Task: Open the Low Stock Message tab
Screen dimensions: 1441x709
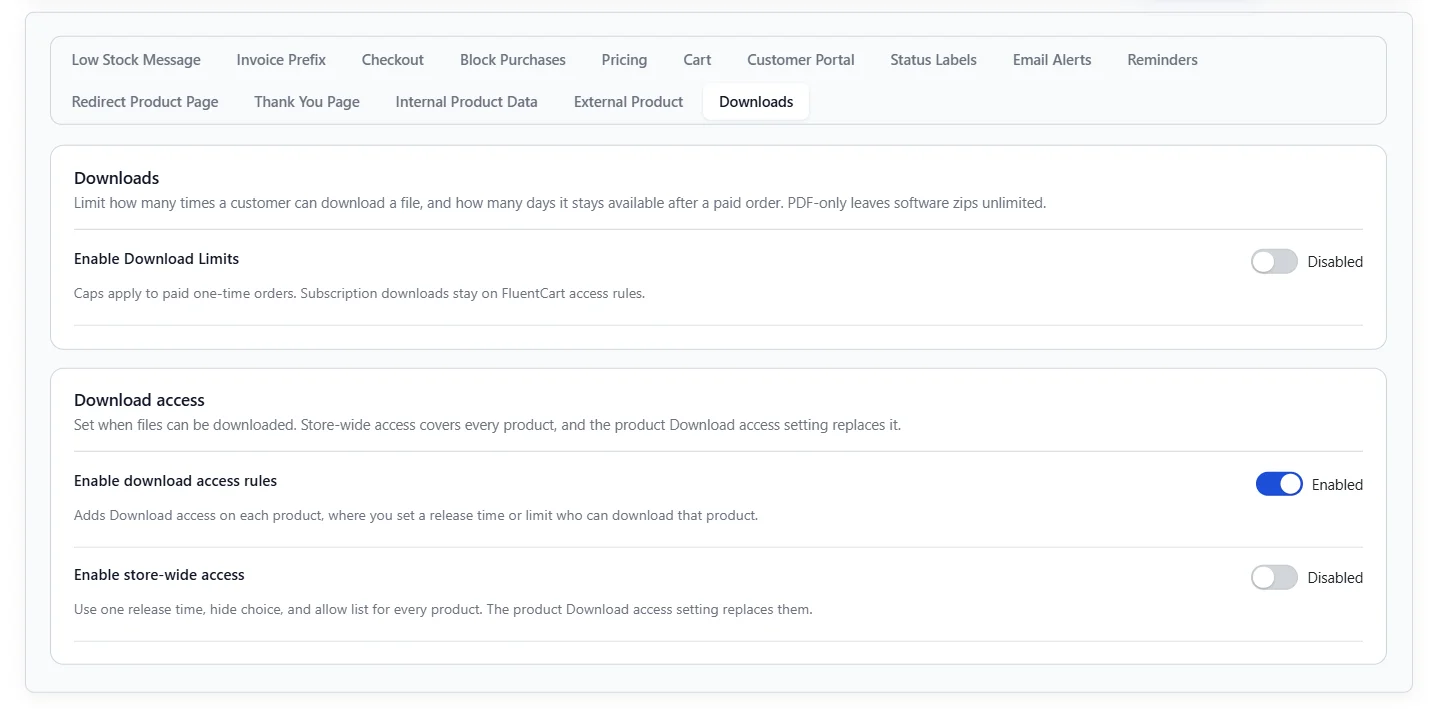Action: 136,60
